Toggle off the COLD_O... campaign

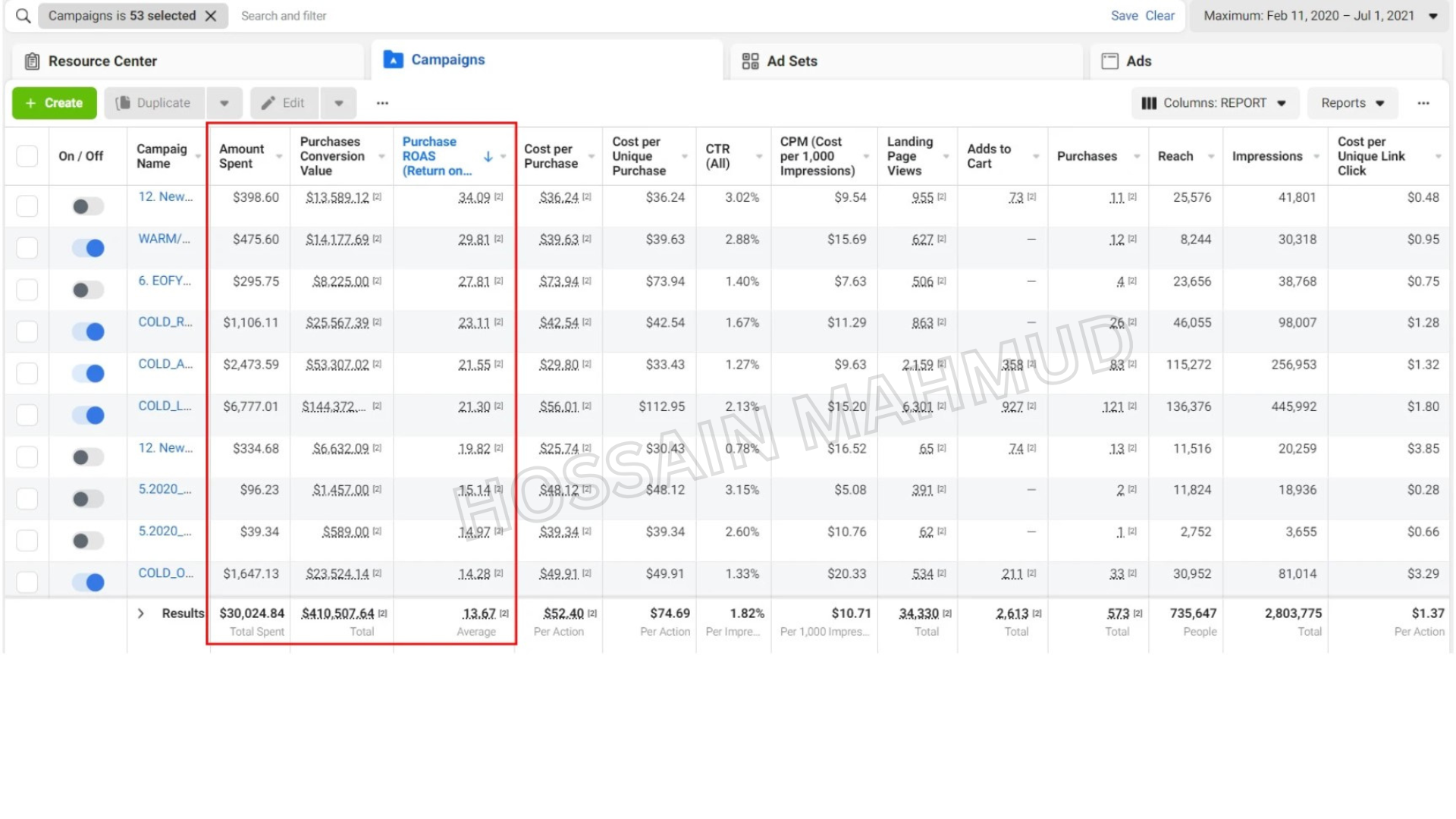[87, 582]
